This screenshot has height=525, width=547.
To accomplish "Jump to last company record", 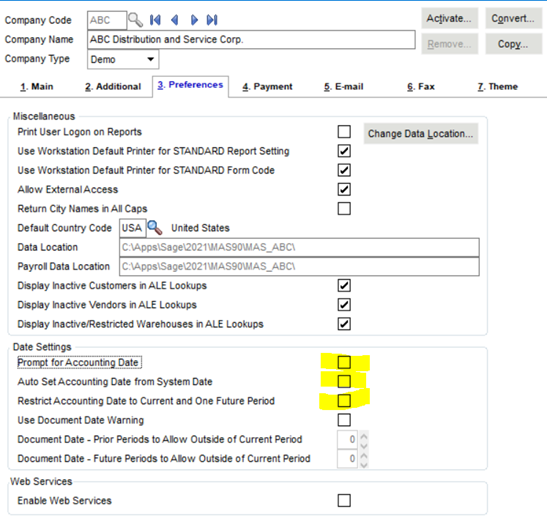I will click(x=212, y=20).
